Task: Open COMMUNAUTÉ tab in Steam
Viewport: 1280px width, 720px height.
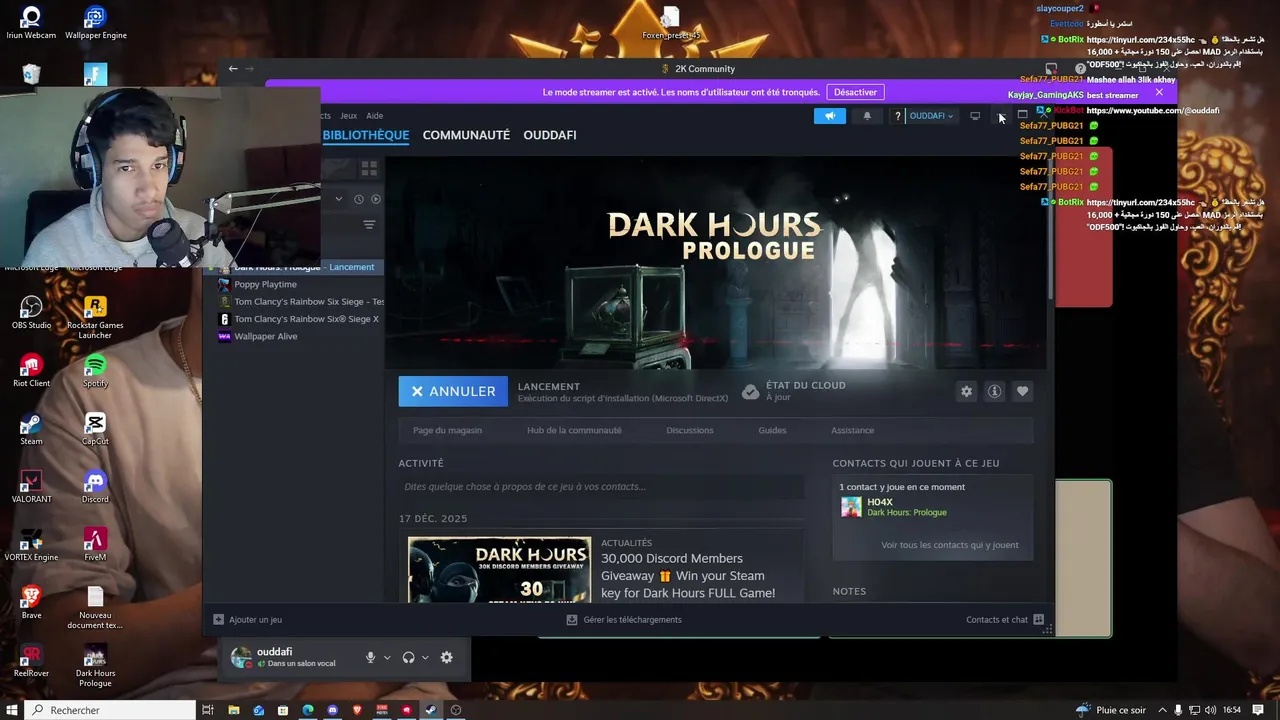Action: pos(466,135)
